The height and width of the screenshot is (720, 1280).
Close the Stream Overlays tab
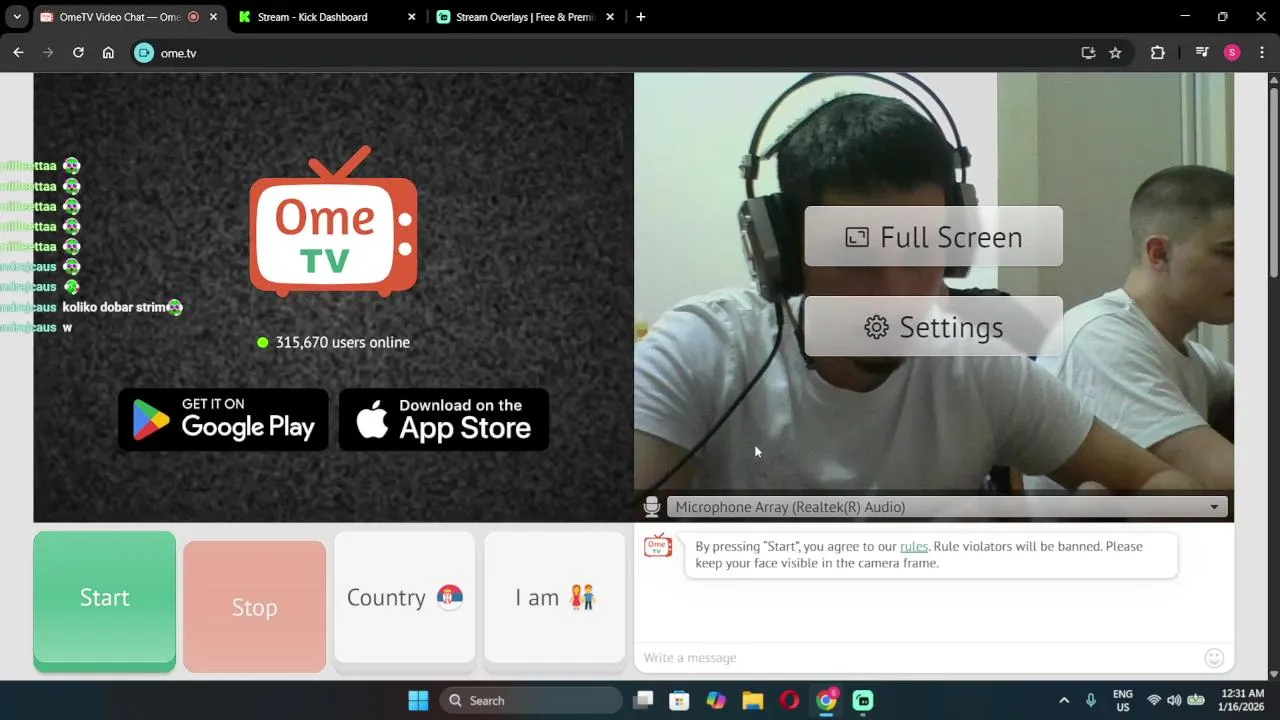(x=612, y=17)
